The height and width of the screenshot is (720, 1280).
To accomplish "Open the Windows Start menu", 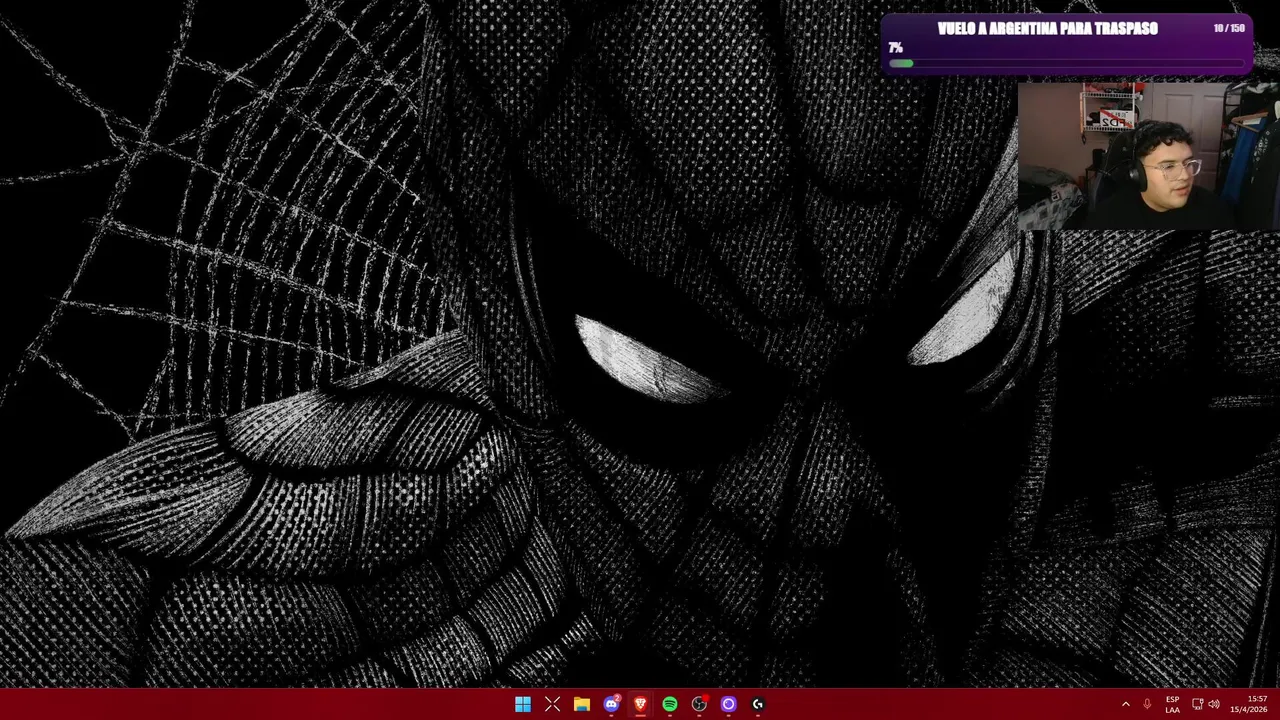I will point(523,704).
